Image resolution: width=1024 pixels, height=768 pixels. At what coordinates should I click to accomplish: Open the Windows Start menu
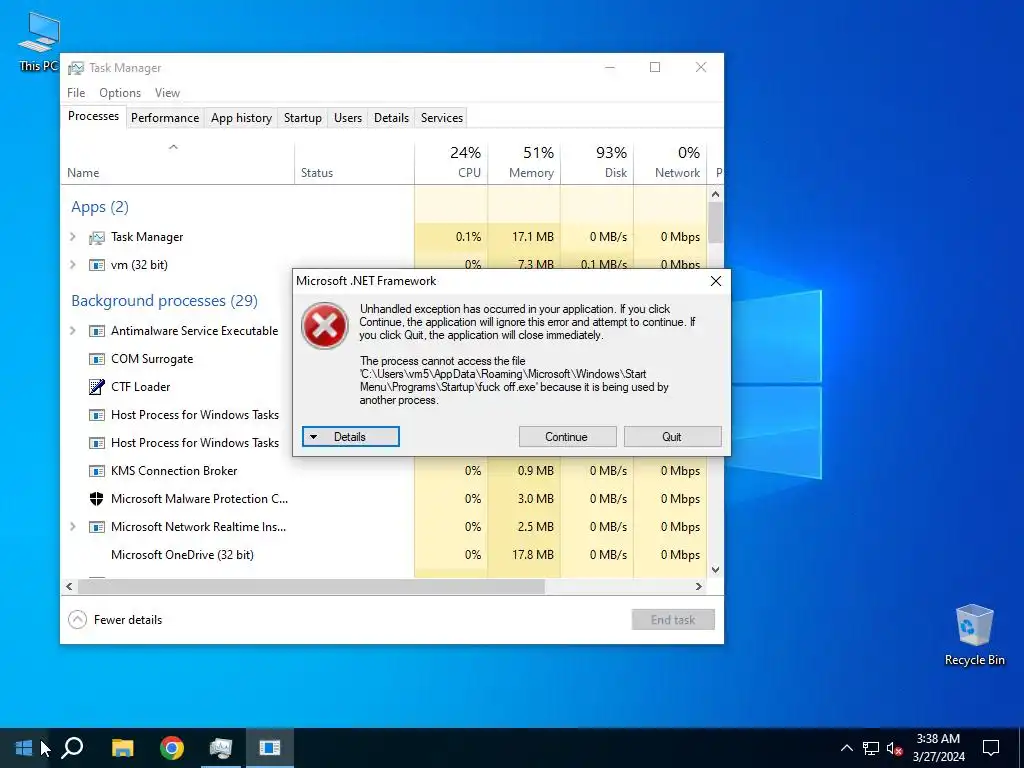24,748
